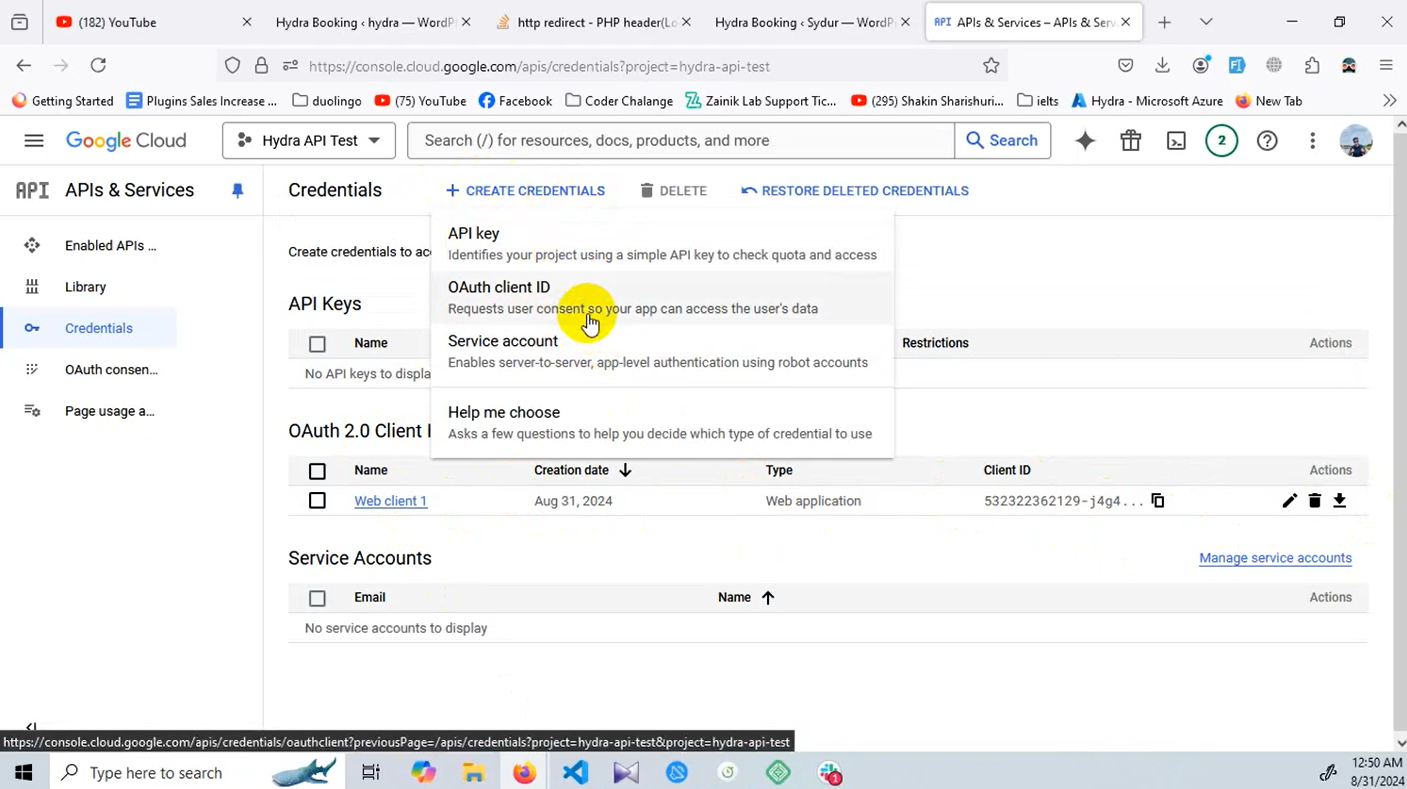Image resolution: width=1407 pixels, height=789 pixels.
Task: Open Task View on the taskbar
Action: (371, 772)
